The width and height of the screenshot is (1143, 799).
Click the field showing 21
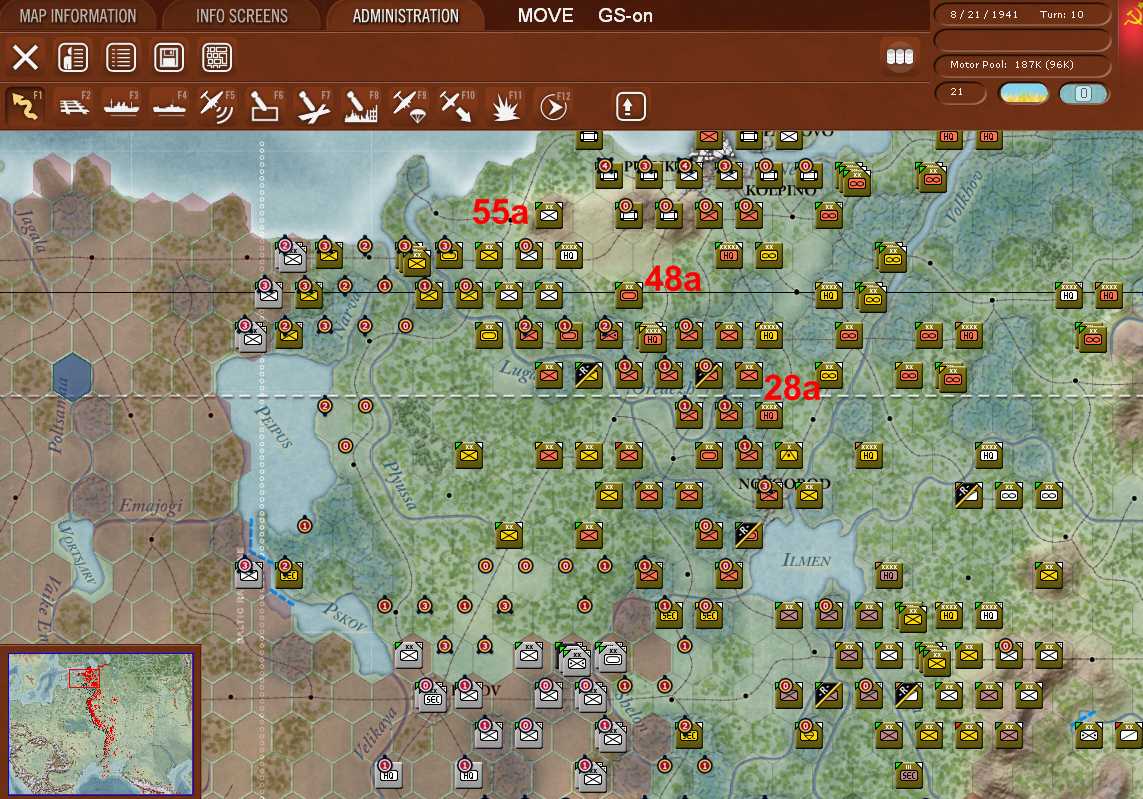tap(959, 93)
